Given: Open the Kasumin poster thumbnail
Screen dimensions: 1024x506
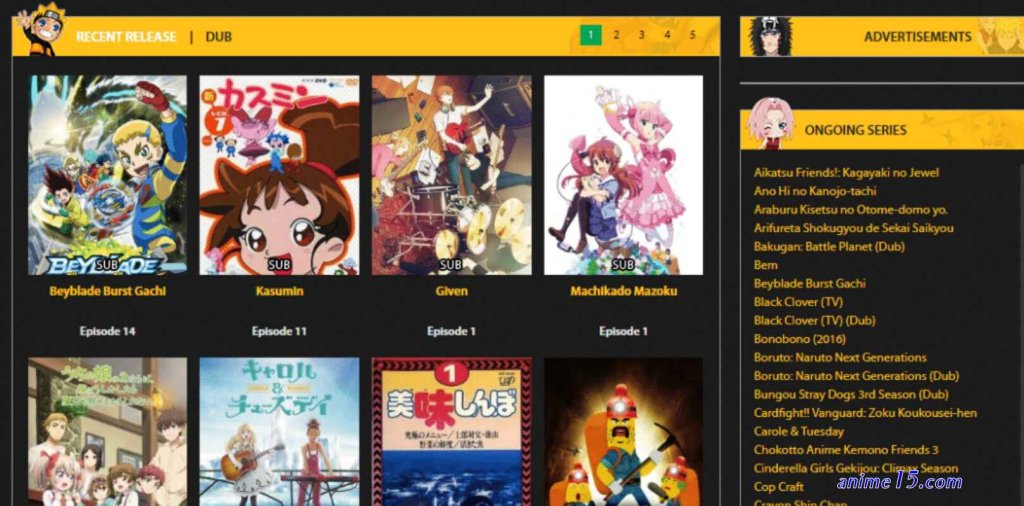Looking at the screenshot, I should point(280,175).
